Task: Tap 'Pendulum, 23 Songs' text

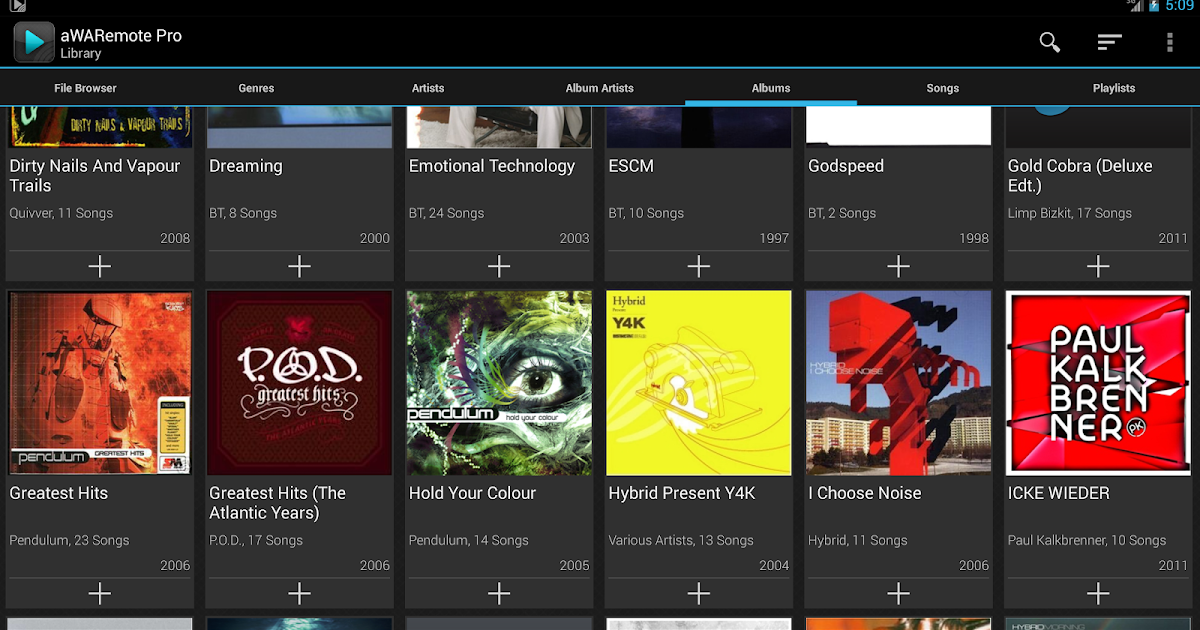Action: (69, 540)
